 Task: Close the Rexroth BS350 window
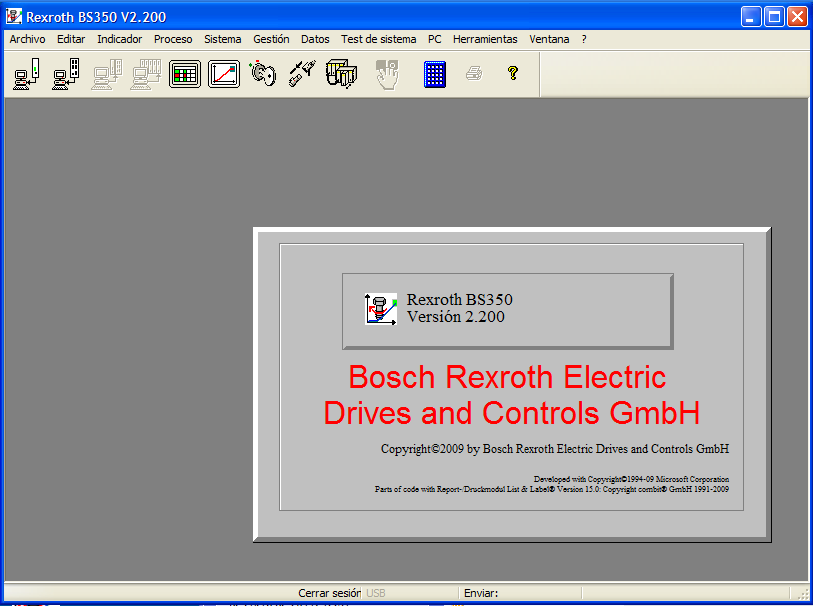coord(797,17)
